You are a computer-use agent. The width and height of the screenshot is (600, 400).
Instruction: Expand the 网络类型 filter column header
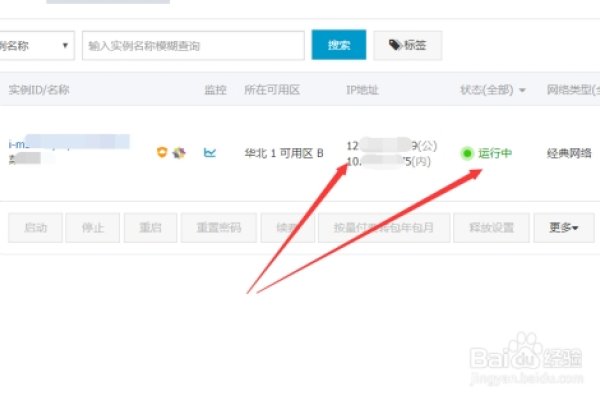[573, 90]
